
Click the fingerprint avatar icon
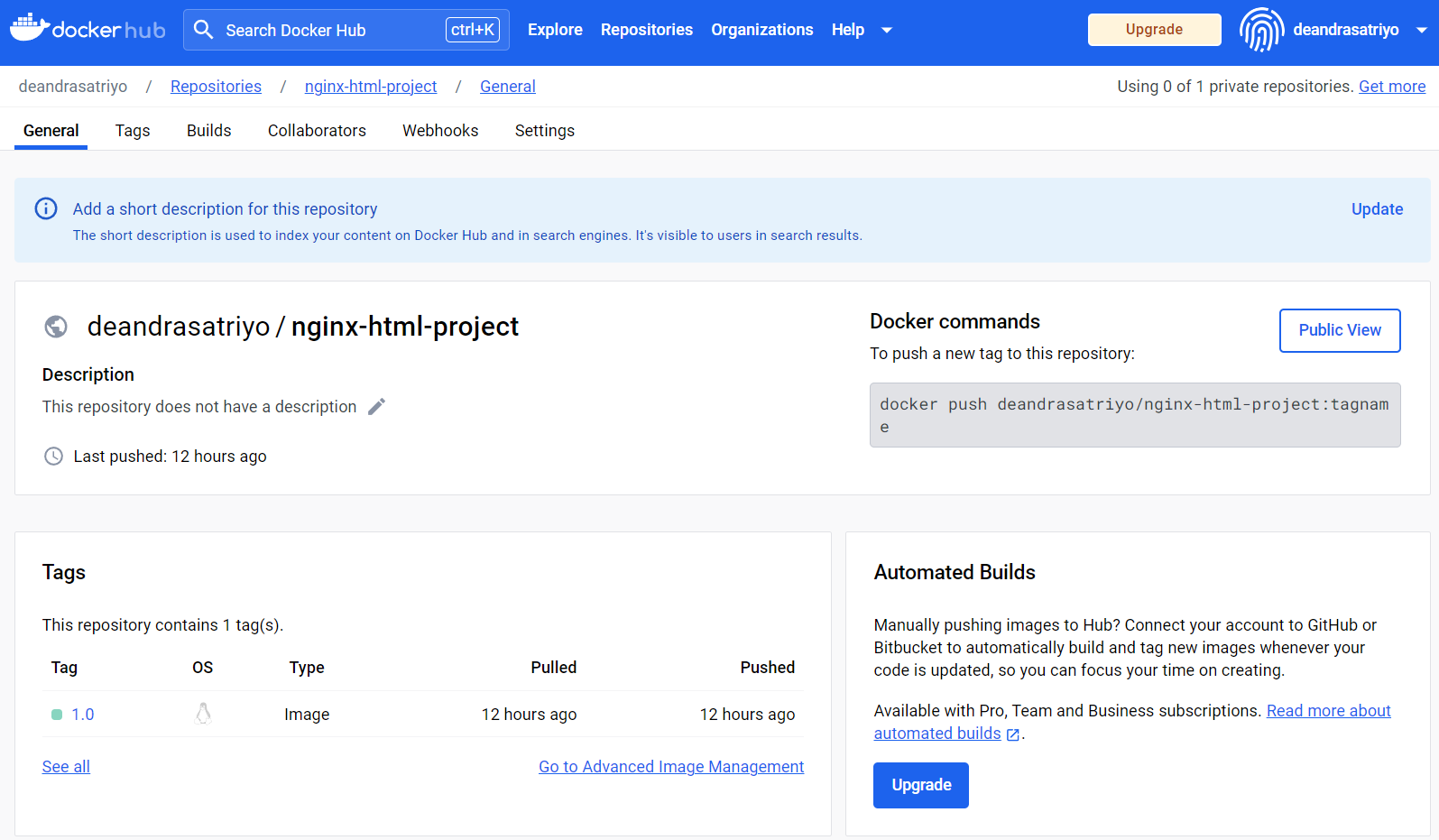1261,30
